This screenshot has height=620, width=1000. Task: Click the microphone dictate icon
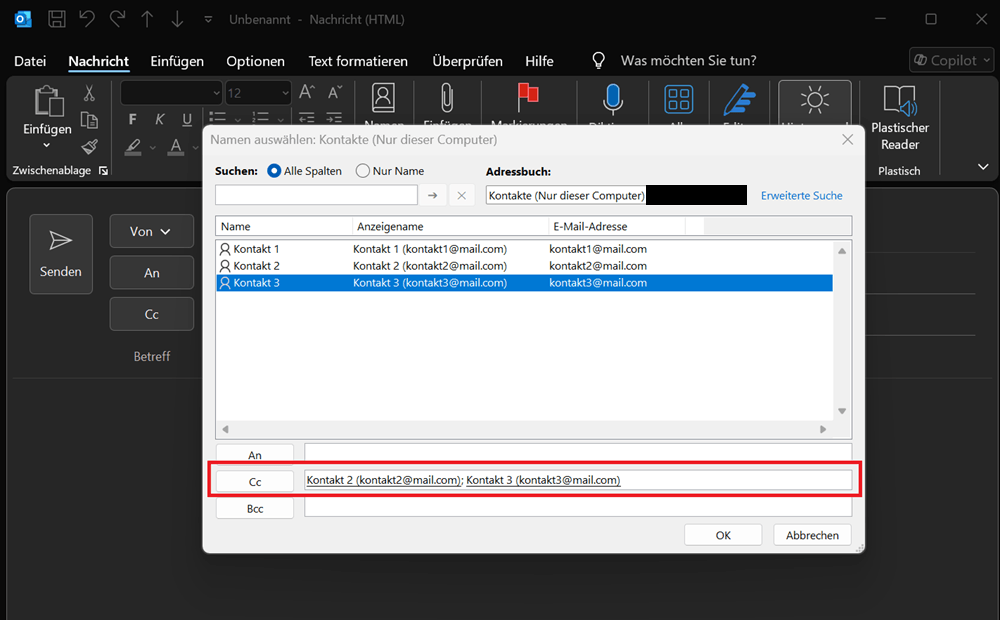point(612,99)
